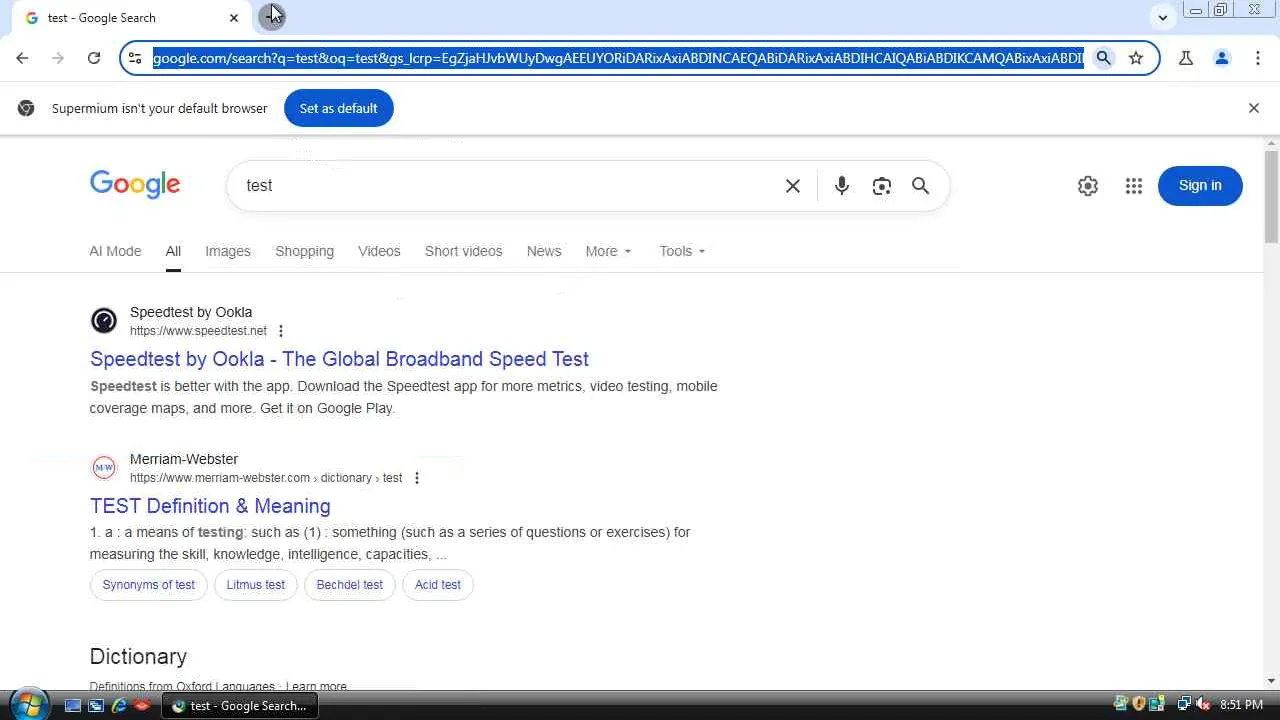Select the 'test - Google Search' taskbar button
This screenshot has height=720, width=1280.
click(239, 705)
